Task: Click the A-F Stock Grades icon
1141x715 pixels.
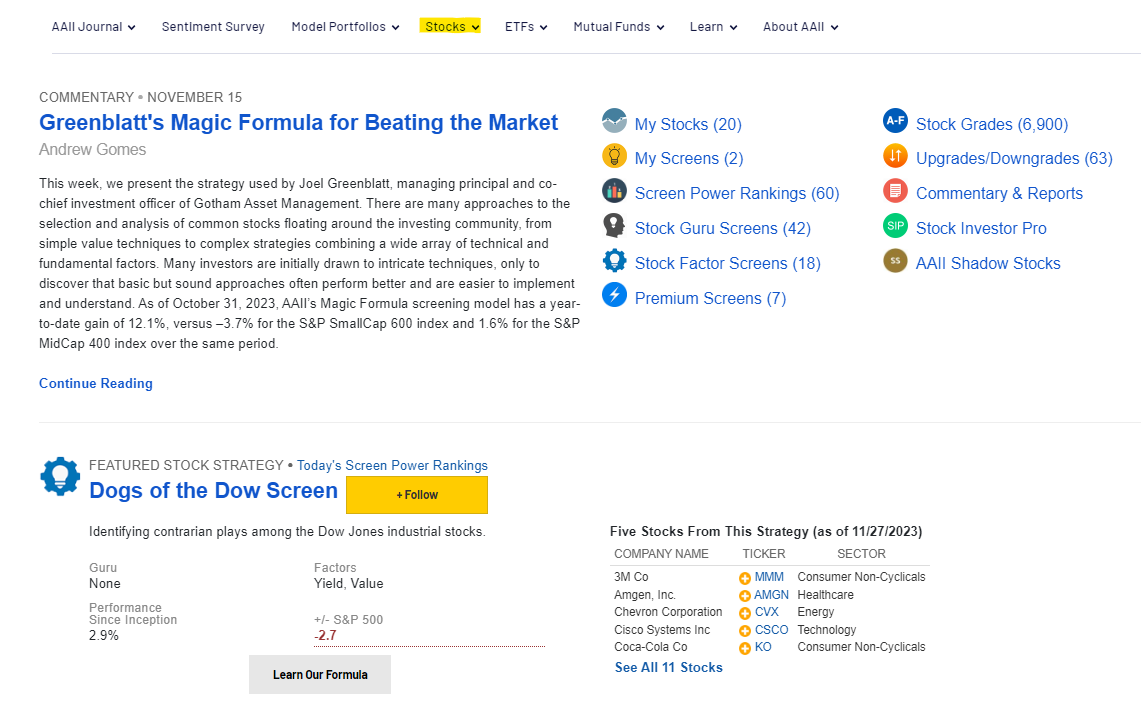Action: [895, 121]
